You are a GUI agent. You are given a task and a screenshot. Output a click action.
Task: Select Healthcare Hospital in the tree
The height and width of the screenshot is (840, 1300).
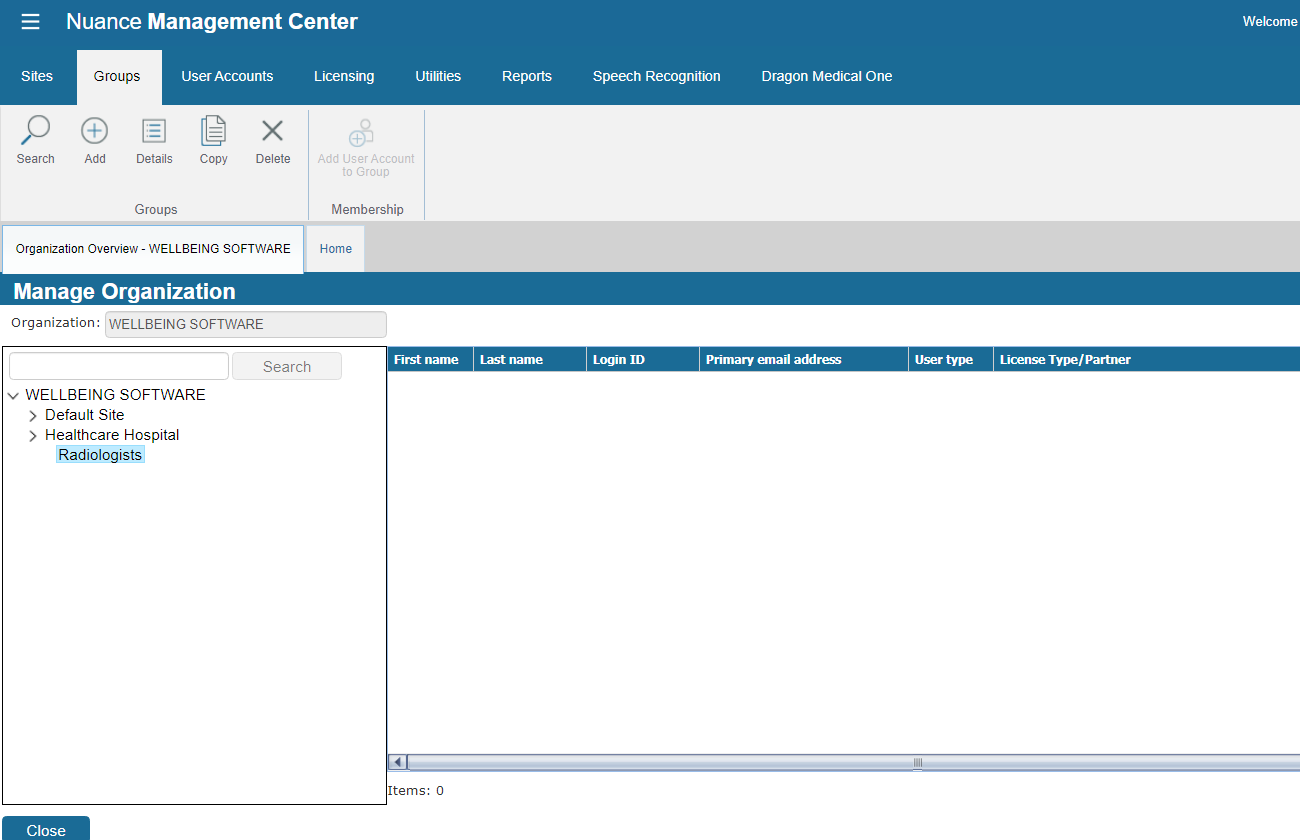[x=112, y=435]
